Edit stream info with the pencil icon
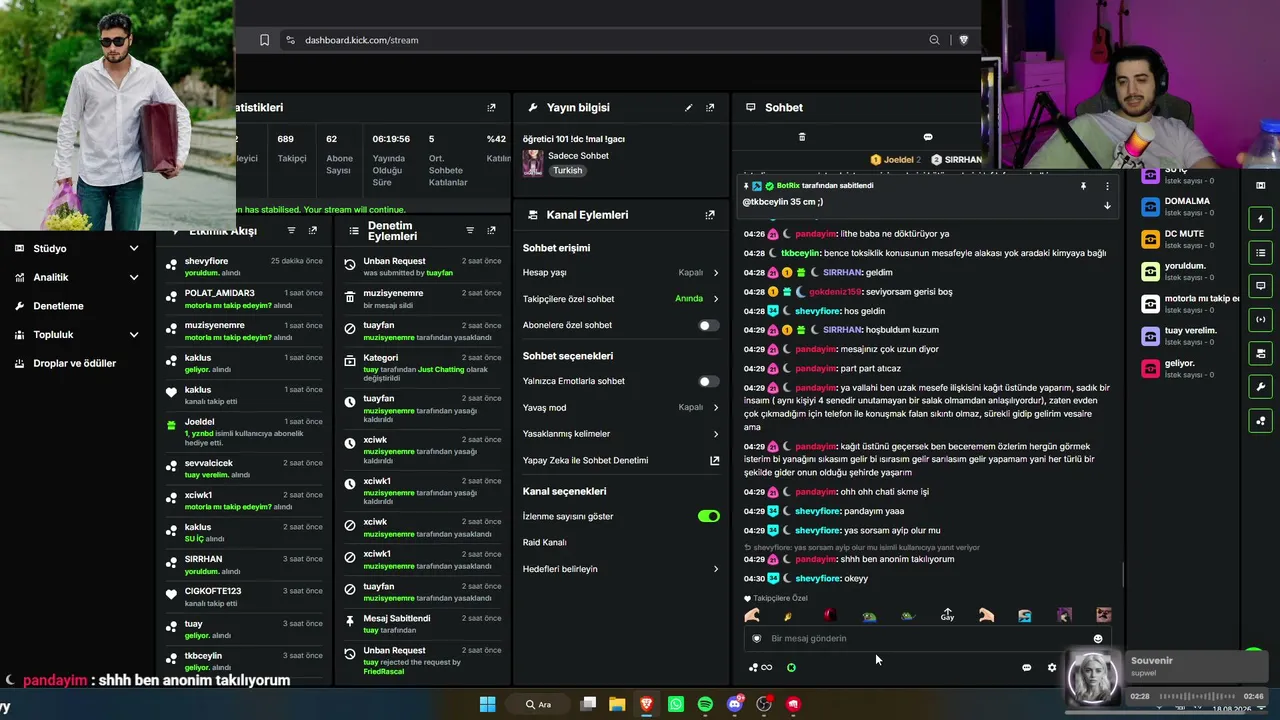The width and height of the screenshot is (1280, 720). pos(688,107)
